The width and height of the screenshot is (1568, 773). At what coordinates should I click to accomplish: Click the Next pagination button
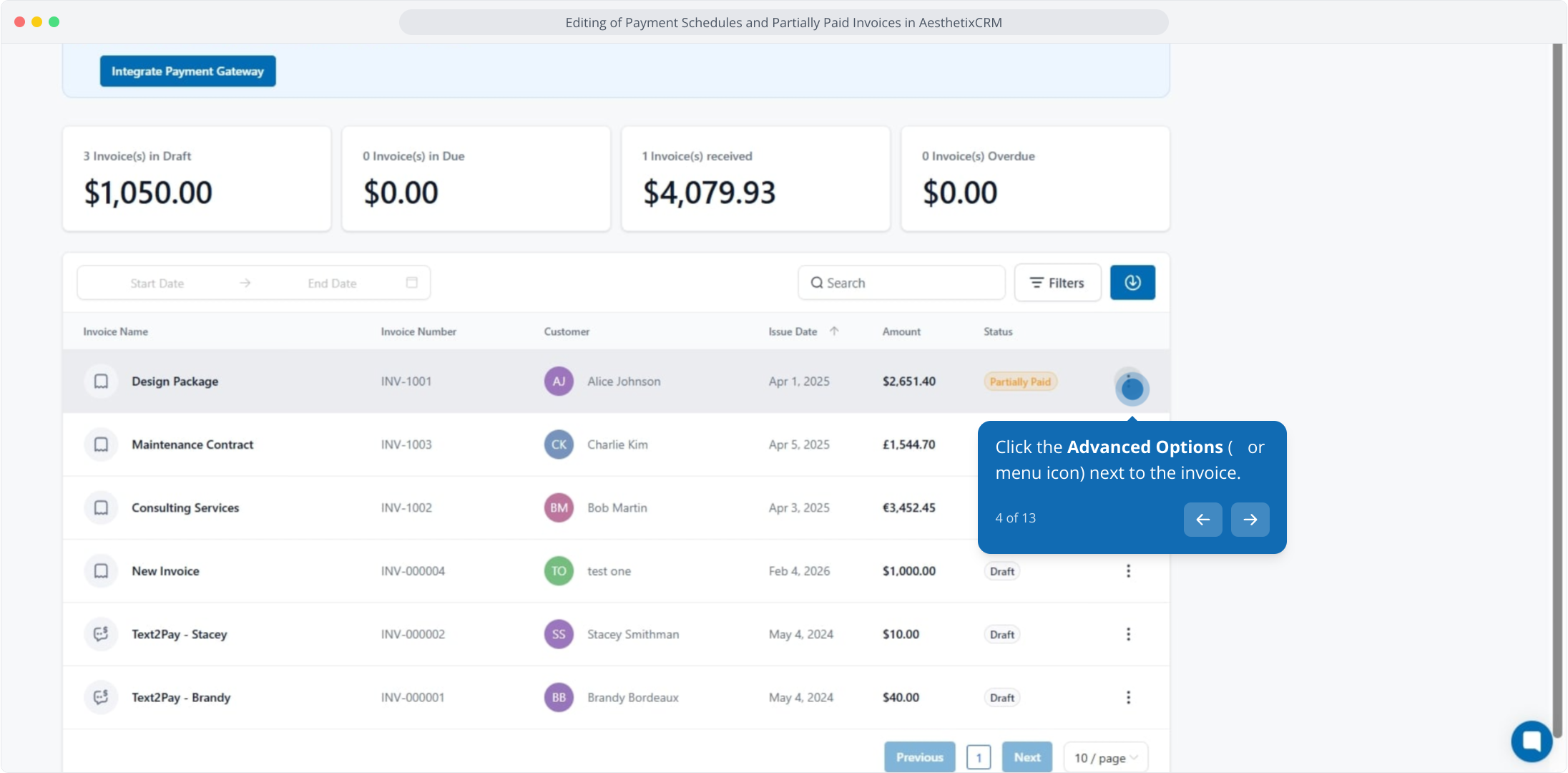point(1026,757)
